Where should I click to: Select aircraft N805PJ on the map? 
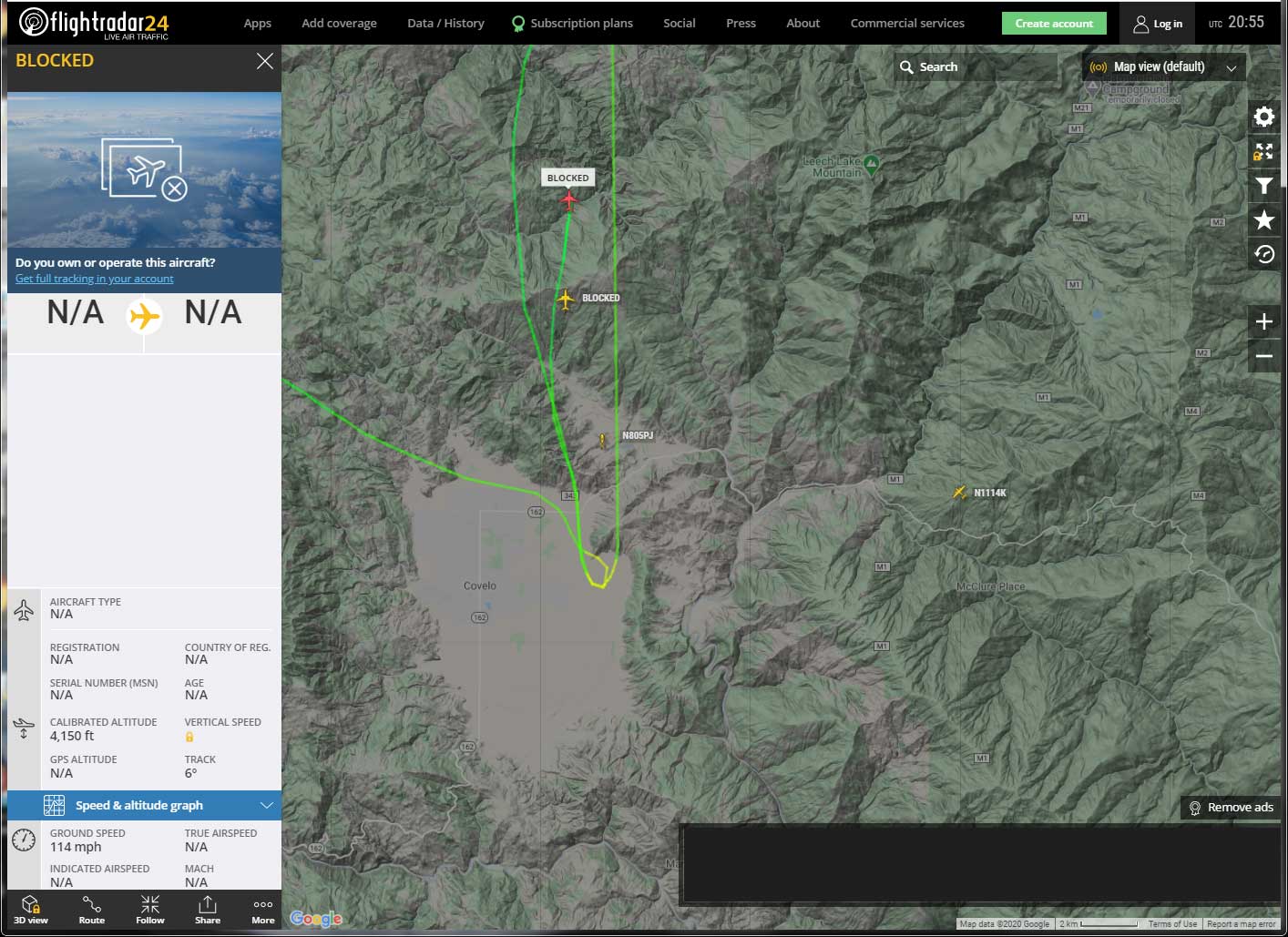602,441
